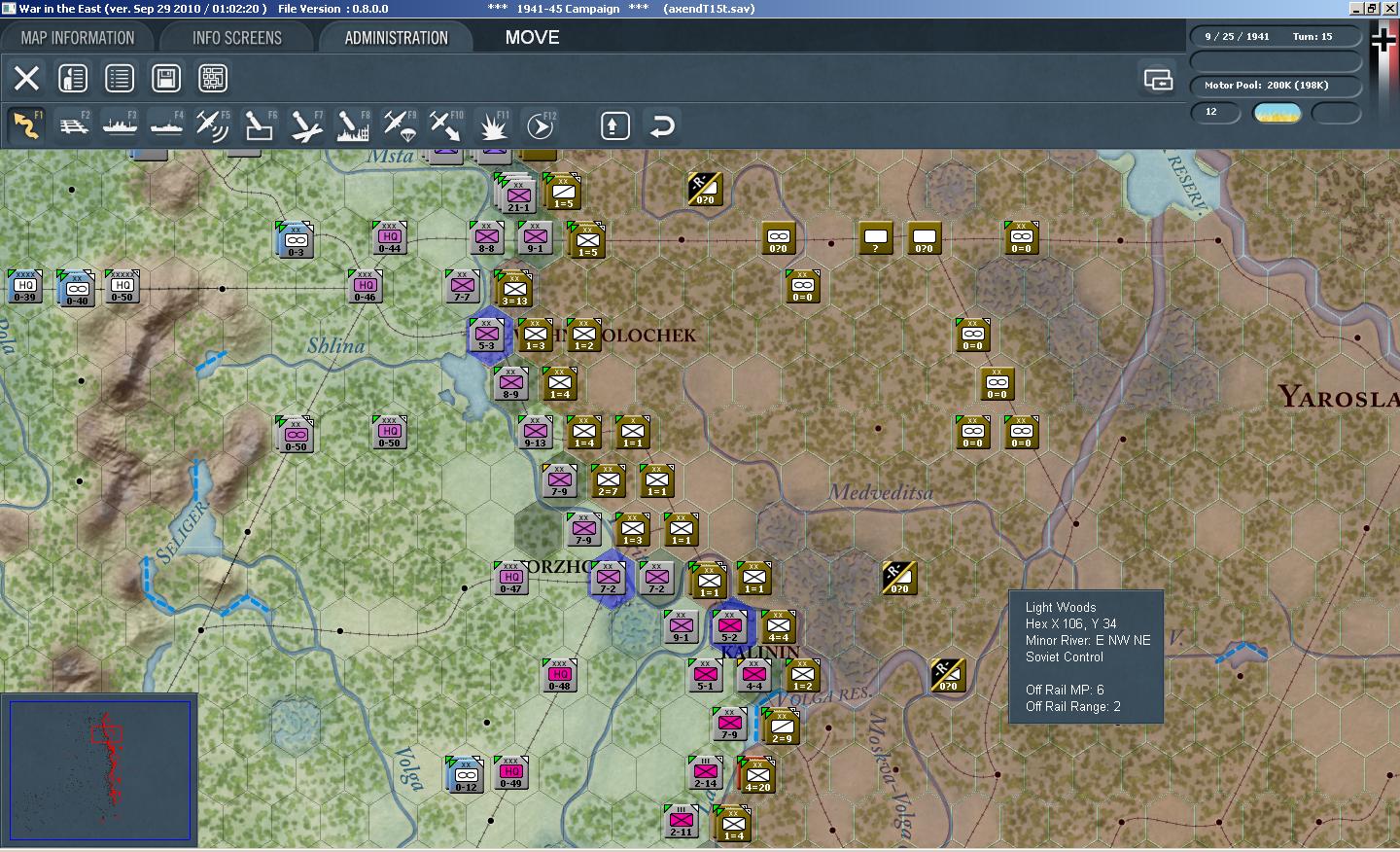The height and width of the screenshot is (852, 1400).
Task: Select the German unit labeled 8-8
Action: click(x=487, y=238)
